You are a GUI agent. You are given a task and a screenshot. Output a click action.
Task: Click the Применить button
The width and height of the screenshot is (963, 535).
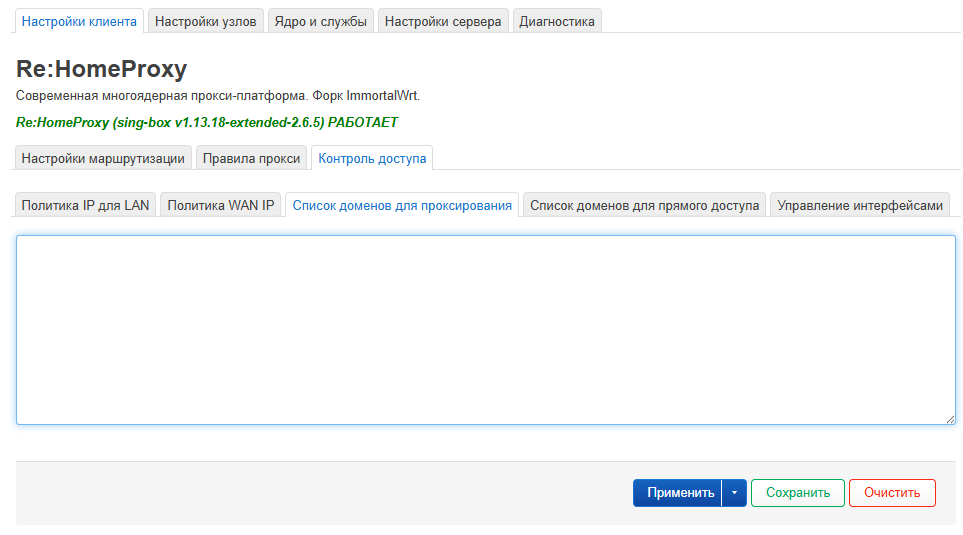(x=678, y=493)
